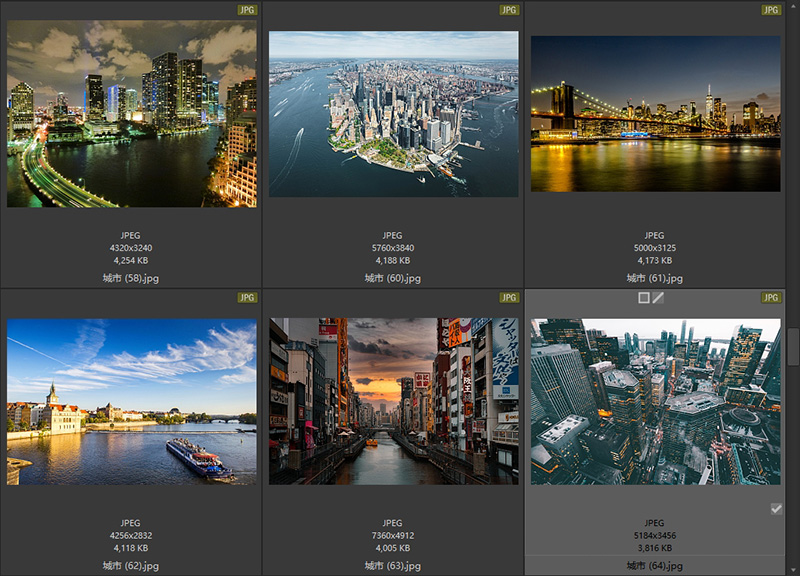
Task: Click the JPG badge on 城市 (64).jpg
Action: [x=771, y=298]
